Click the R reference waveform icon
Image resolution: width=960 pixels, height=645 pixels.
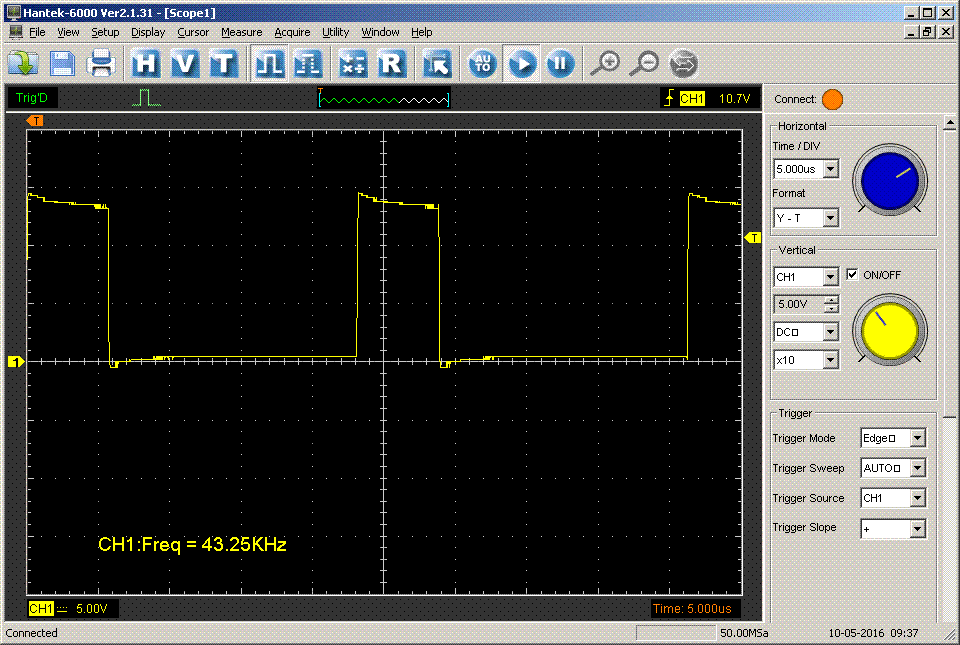(x=391, y=64)
